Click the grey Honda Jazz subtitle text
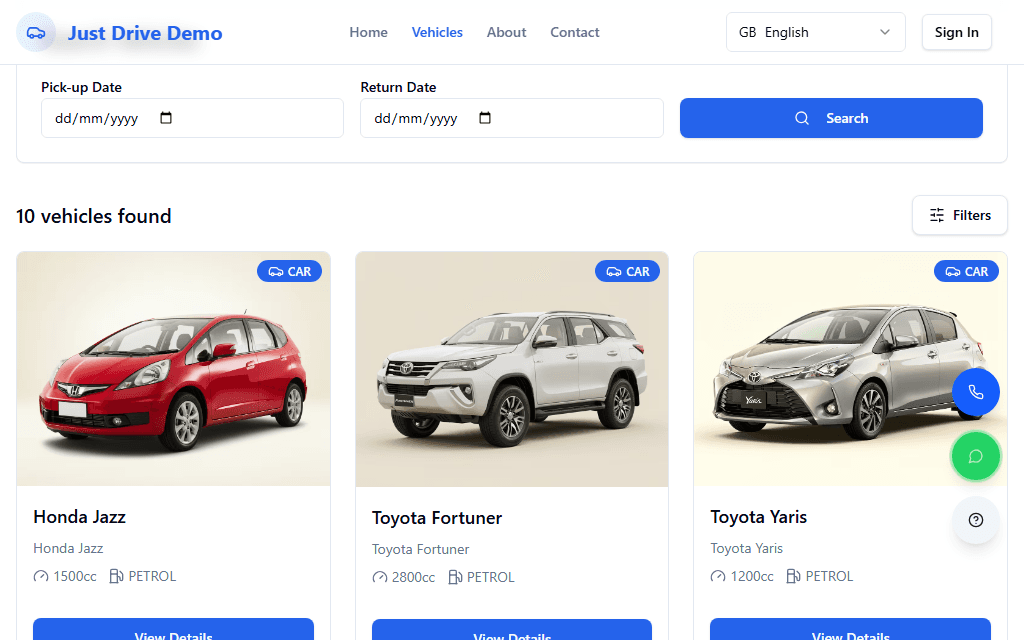The height and width of the screenshot is (640, 1024). (x=69, y=548)
